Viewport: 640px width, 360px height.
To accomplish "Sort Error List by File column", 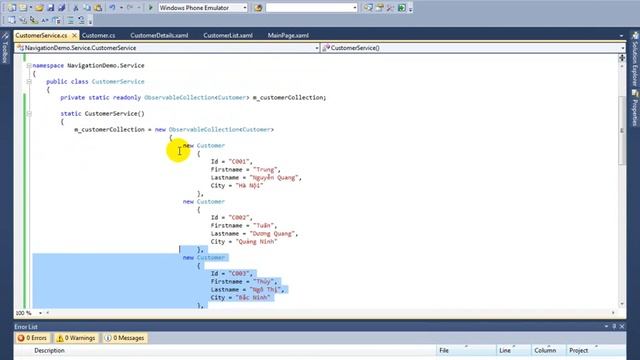I will [466, 351].
